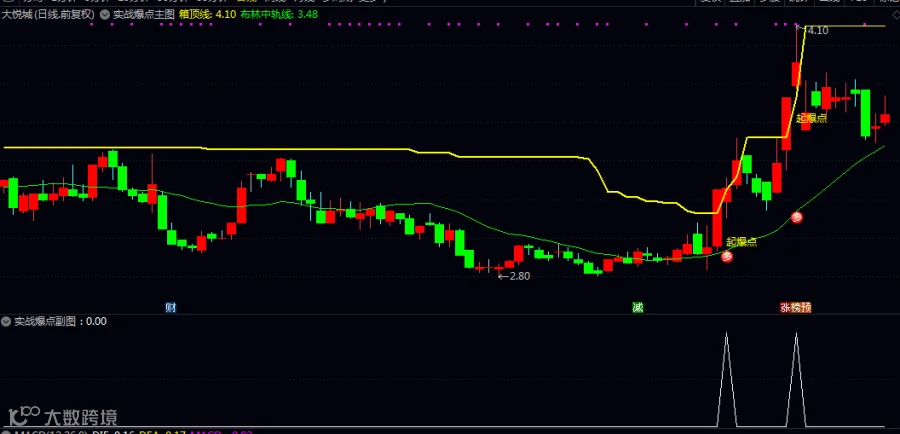
Task: Open 大悦城(日线.前复权) period and adjustment selector
Action: [x=48, y=14]
